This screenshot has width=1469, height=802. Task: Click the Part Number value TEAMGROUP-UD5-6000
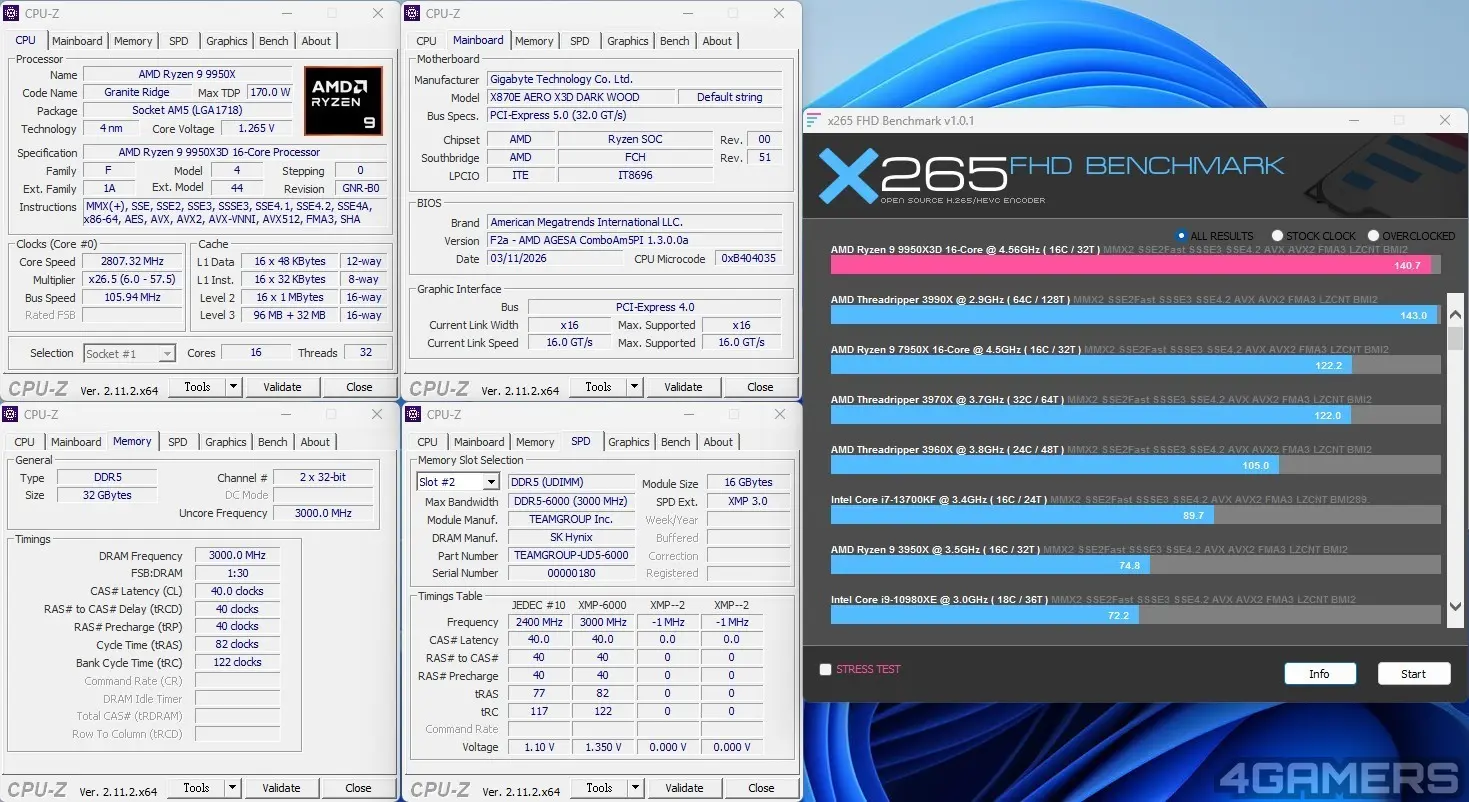coord(571,555)
